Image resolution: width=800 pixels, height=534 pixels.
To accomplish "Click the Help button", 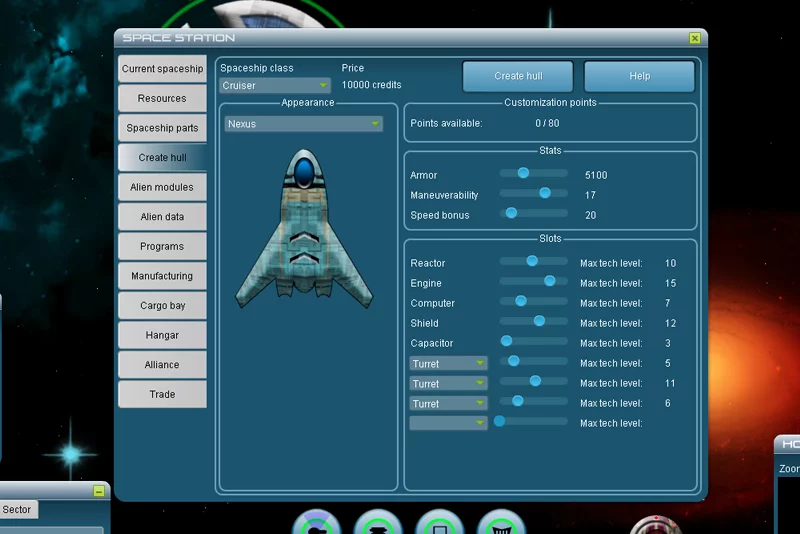I will tap(639, 76).
